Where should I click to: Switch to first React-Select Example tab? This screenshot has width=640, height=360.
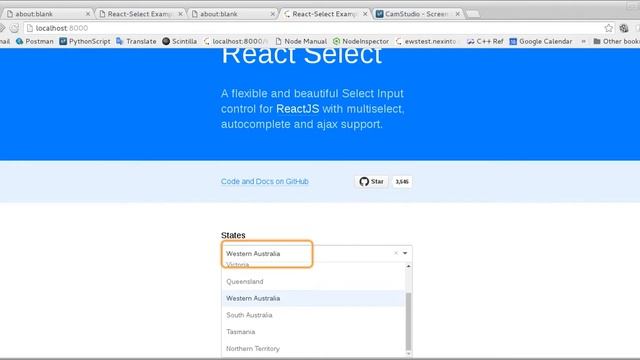click(x=140, y=14)
